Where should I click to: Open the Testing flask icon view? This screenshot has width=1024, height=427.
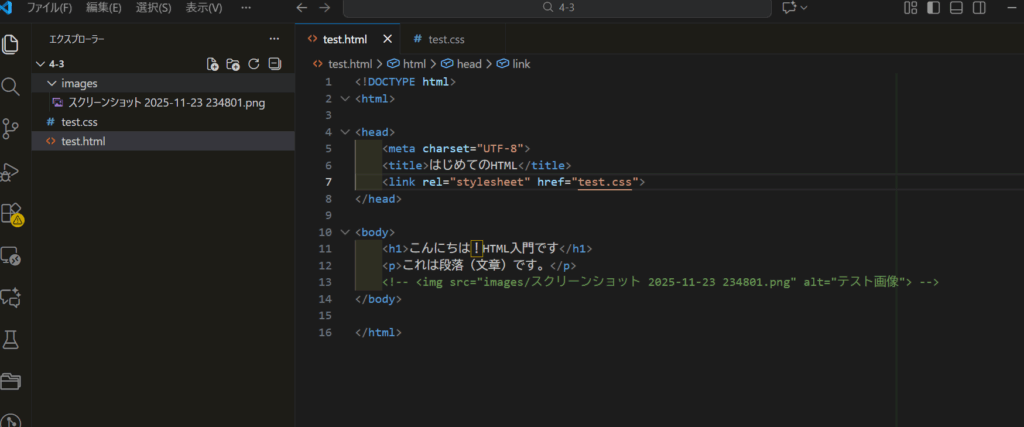tap(11, 339)
